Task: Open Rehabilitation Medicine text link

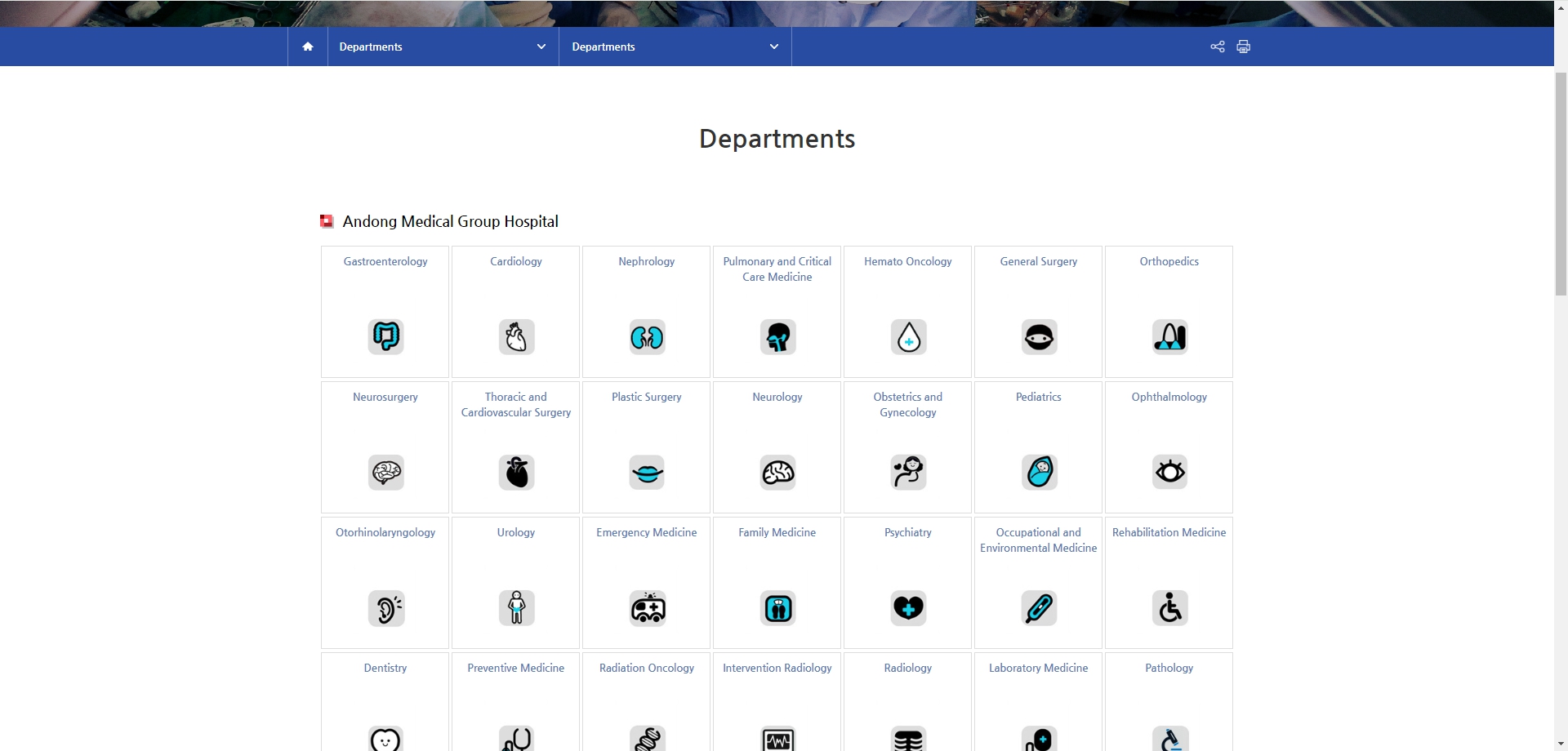Action: tap(1169, 532)
